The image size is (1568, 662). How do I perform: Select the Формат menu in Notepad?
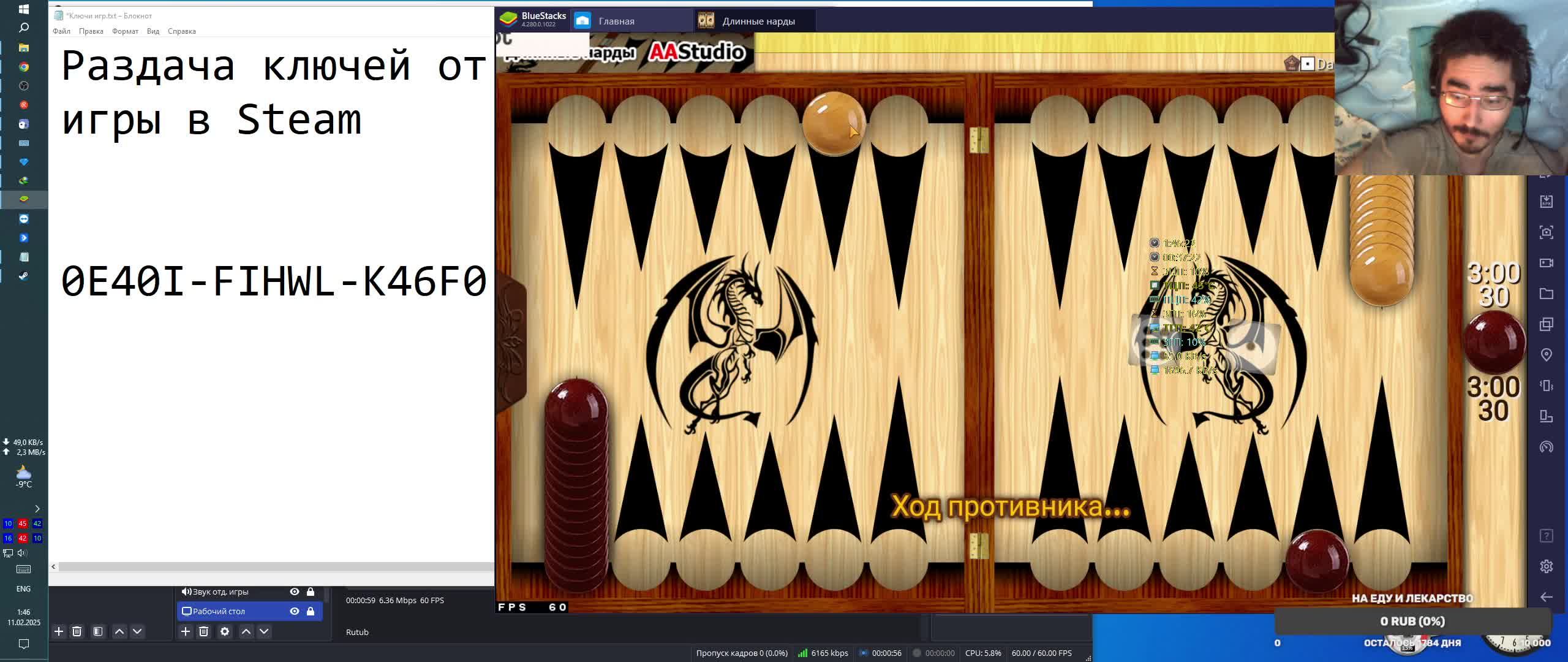pos(124,31)
